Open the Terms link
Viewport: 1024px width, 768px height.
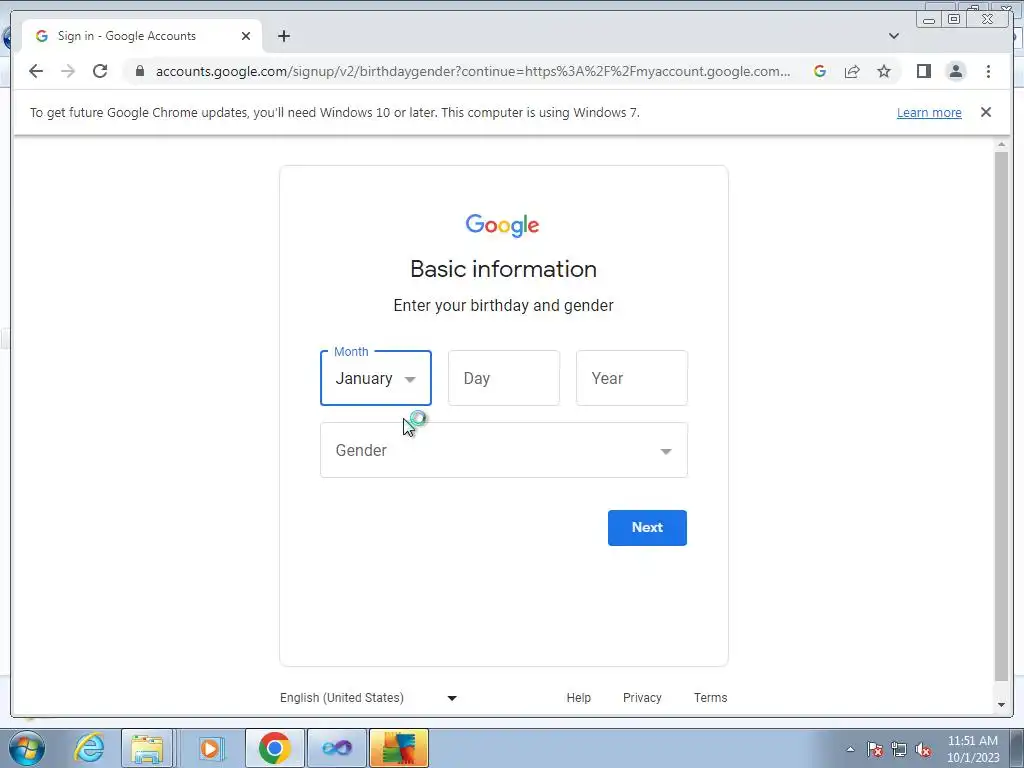click(711, 697)
